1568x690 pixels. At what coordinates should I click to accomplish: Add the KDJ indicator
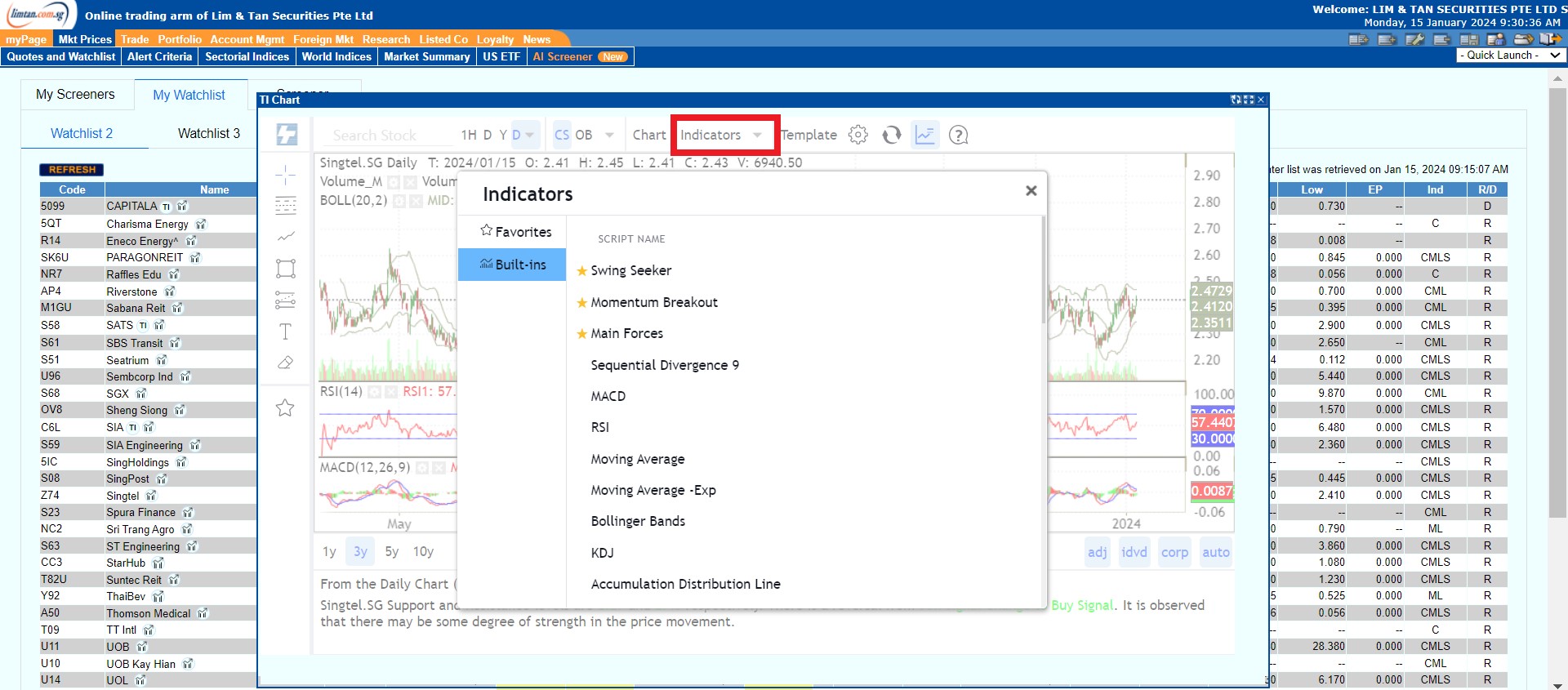602,553
